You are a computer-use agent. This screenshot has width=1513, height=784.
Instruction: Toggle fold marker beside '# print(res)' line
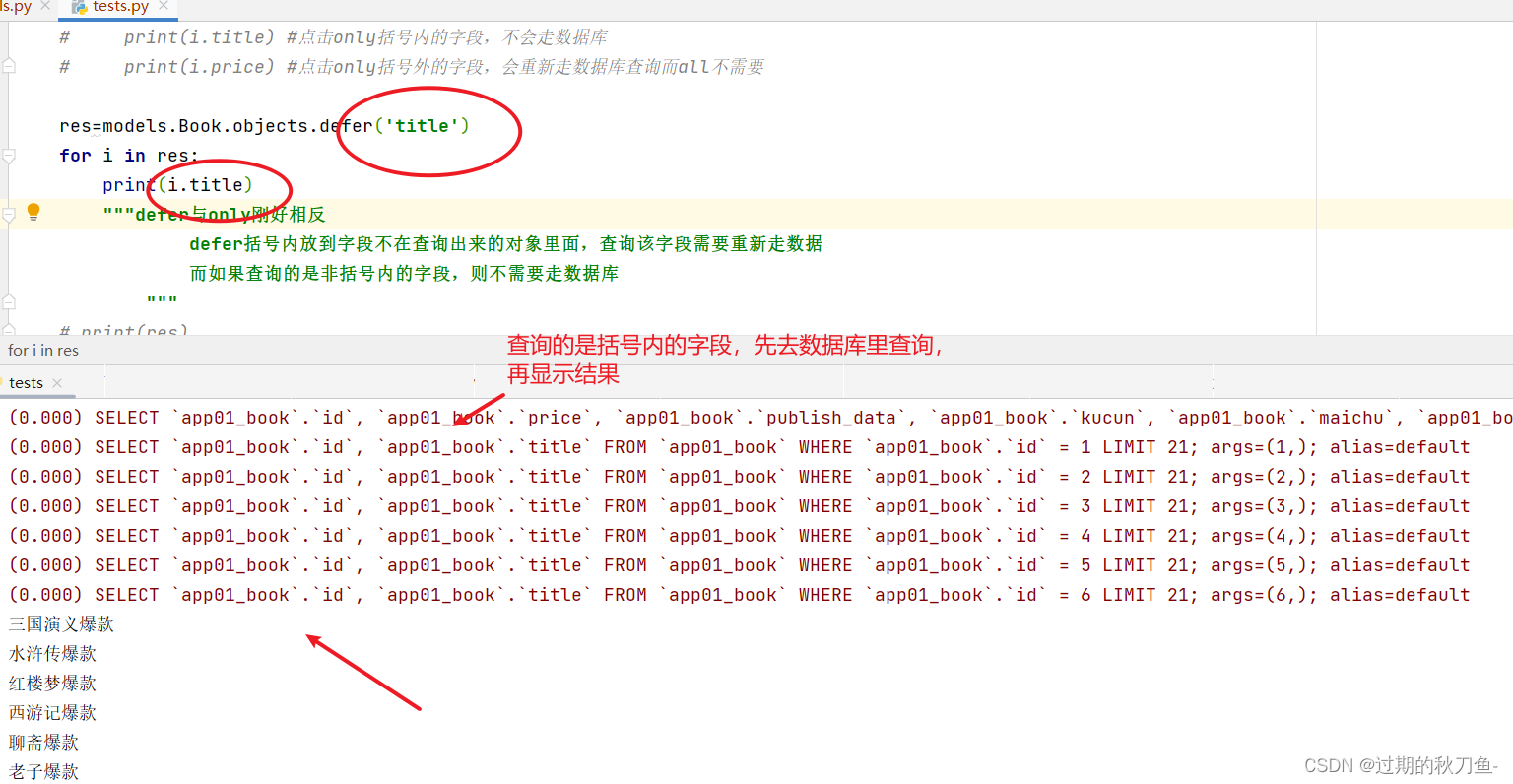click(x=9, y=329)
